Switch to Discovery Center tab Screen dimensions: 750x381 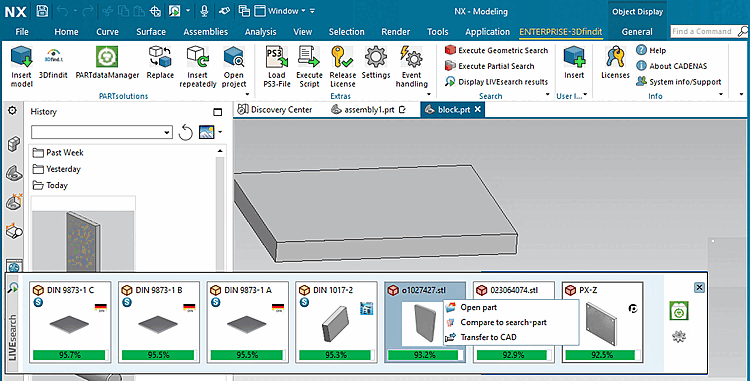click(x=276, y=110)
